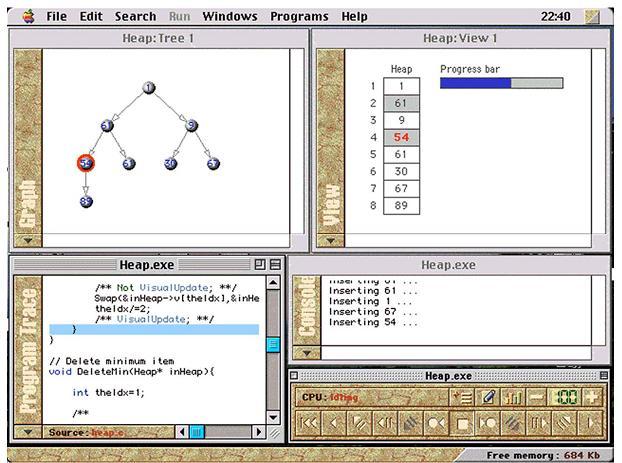This screenshot has width=622, height=463.
Task: Open the File menu
Action: tap(57, 16)
